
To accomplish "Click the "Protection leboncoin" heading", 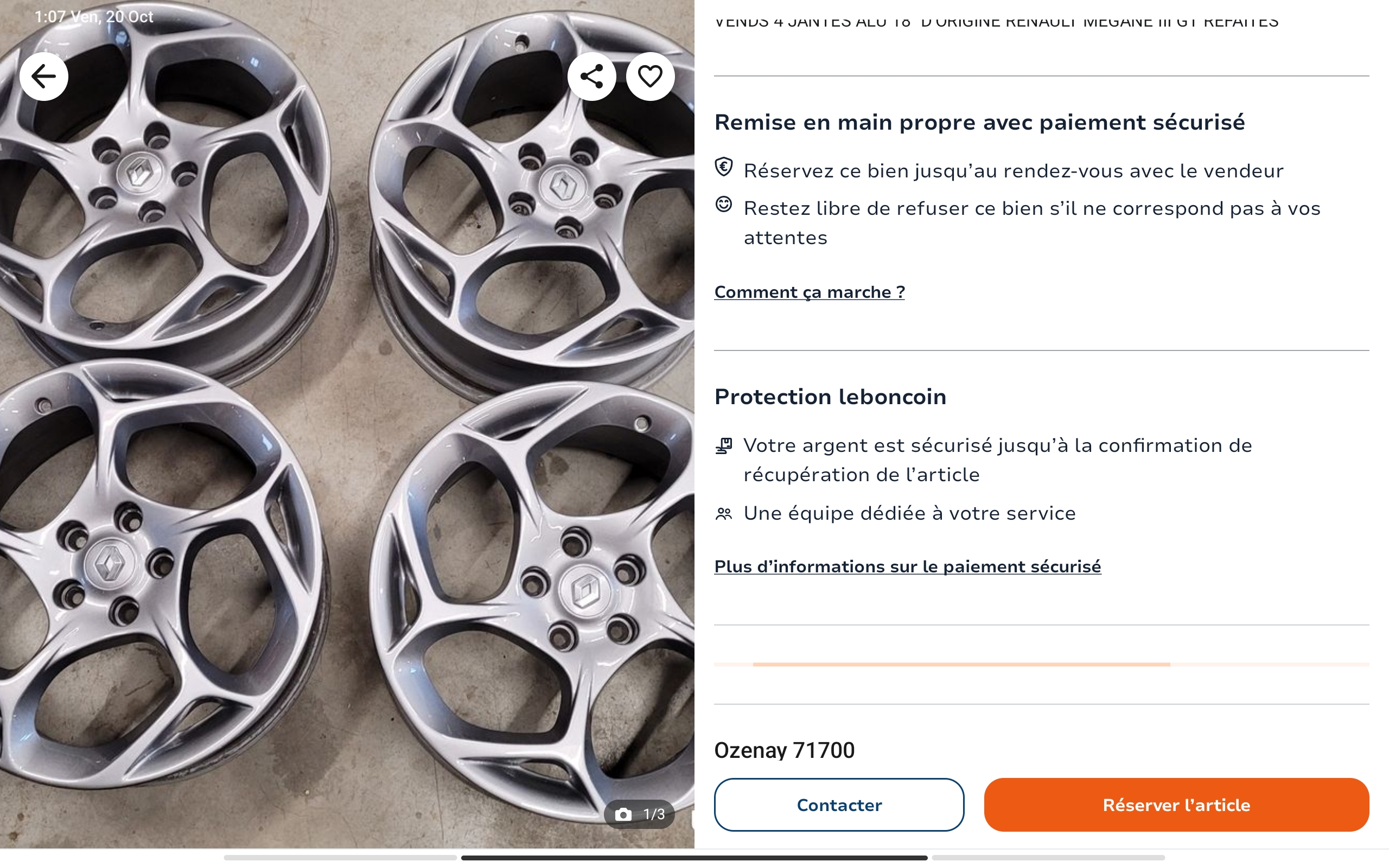I will tap(830, 397).
